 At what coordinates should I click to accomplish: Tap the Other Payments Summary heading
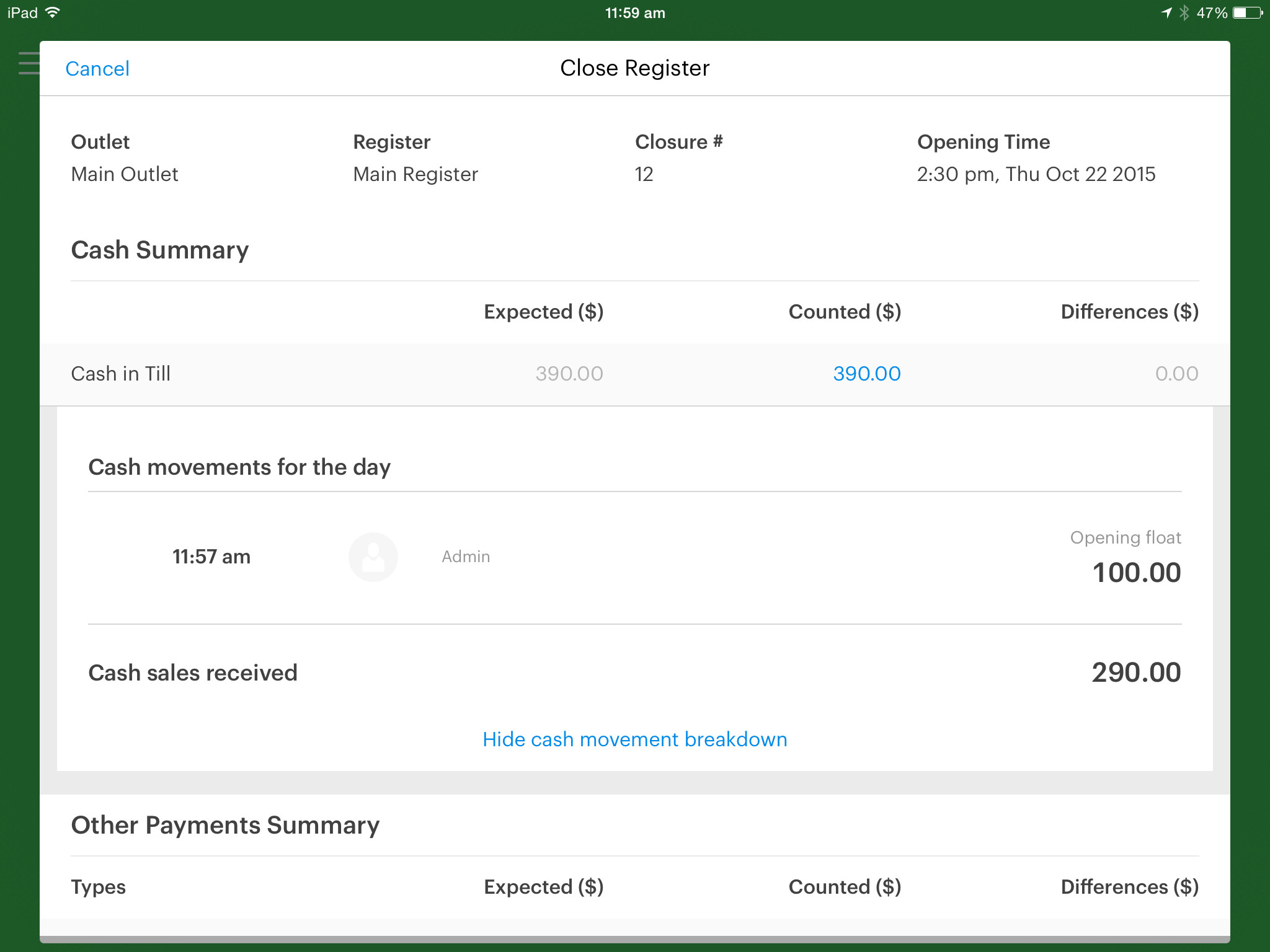225,826
